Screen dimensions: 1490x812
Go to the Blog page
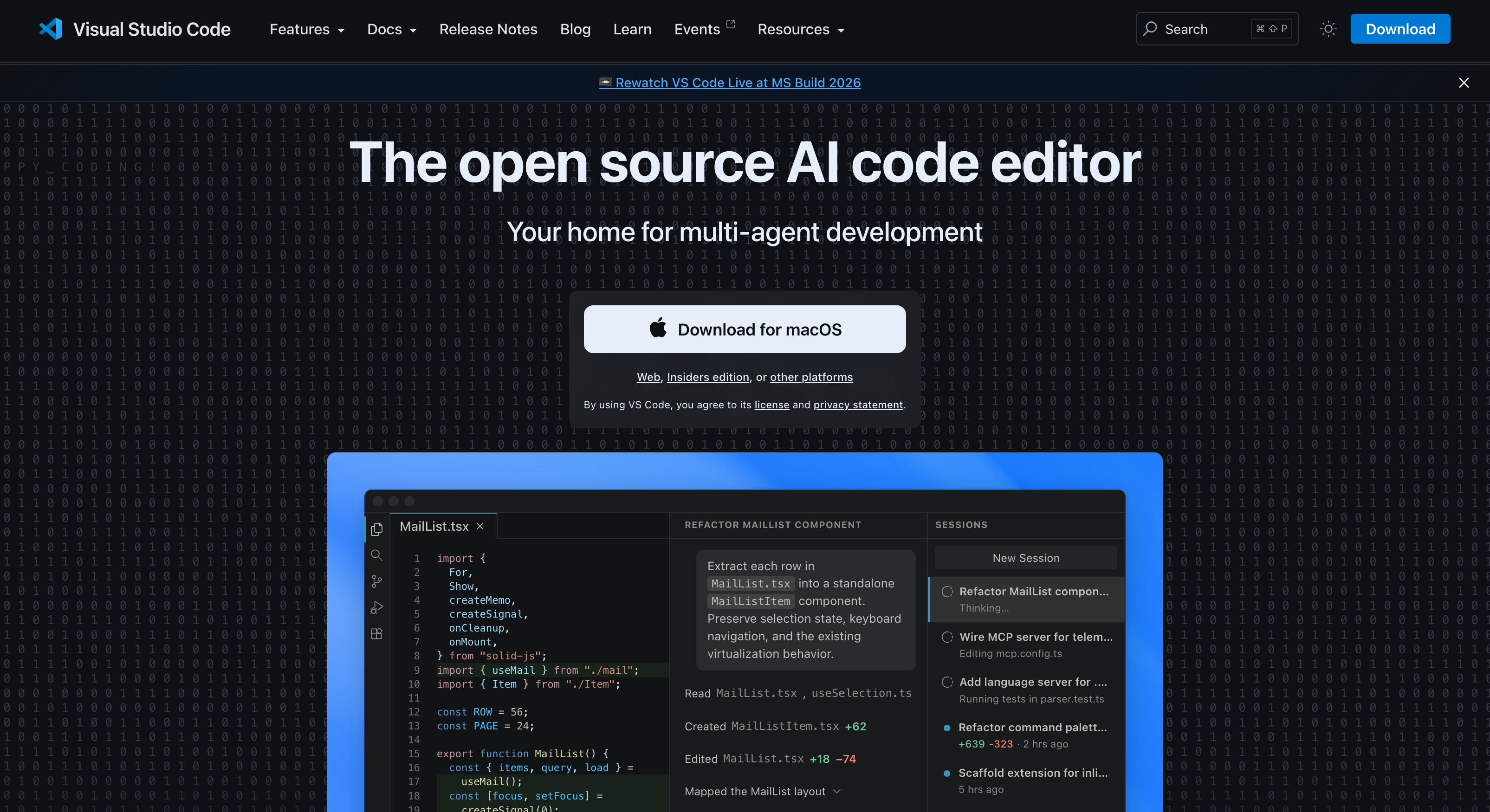click(x=575, y=29)
